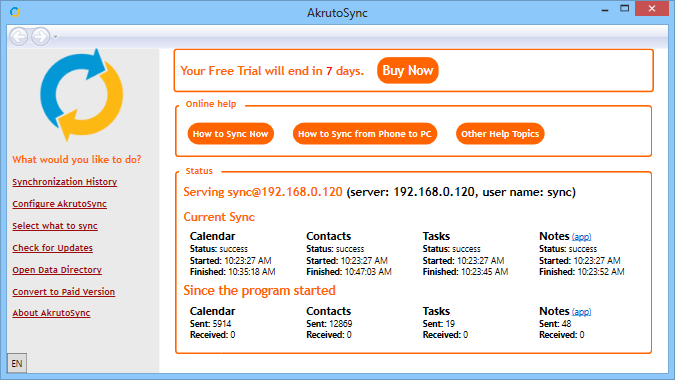Open Select what to sync link
This screenshot has width=675, height=380.
pos(55,226)
